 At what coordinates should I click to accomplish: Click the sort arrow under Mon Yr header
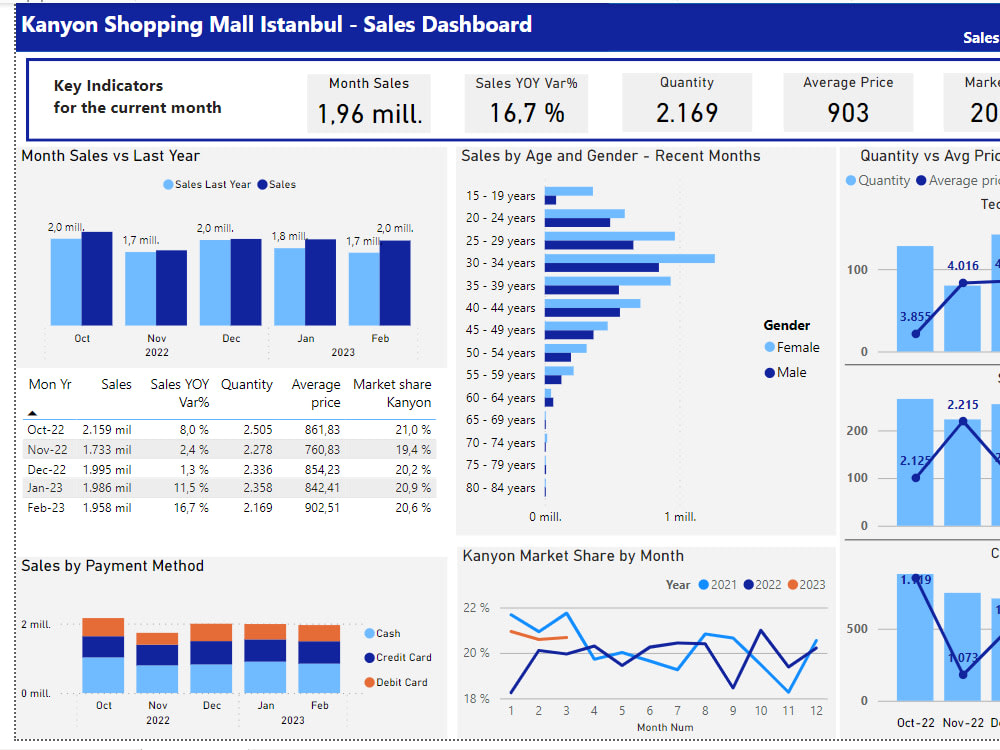click(x=33, y=413)
